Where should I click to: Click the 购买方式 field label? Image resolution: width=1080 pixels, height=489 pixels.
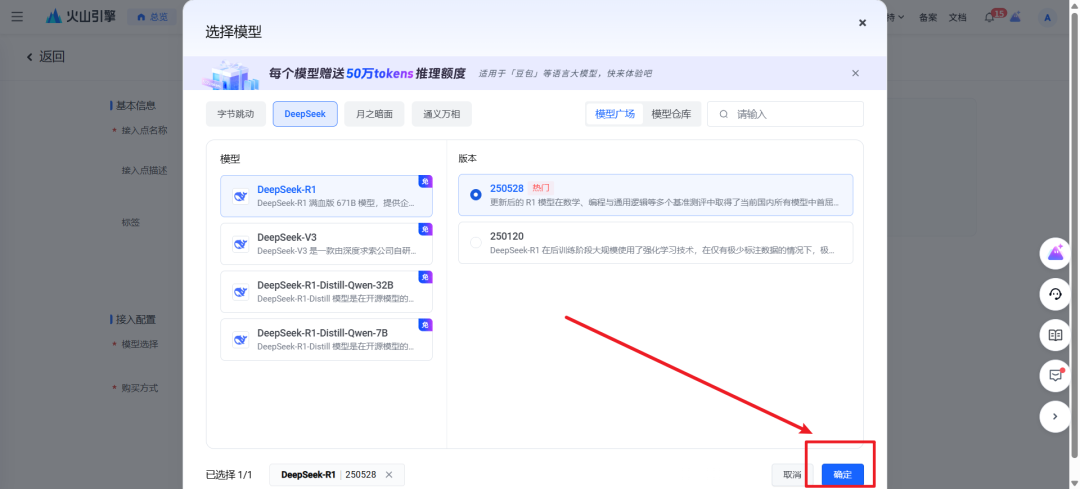click(x=139, y=388)
